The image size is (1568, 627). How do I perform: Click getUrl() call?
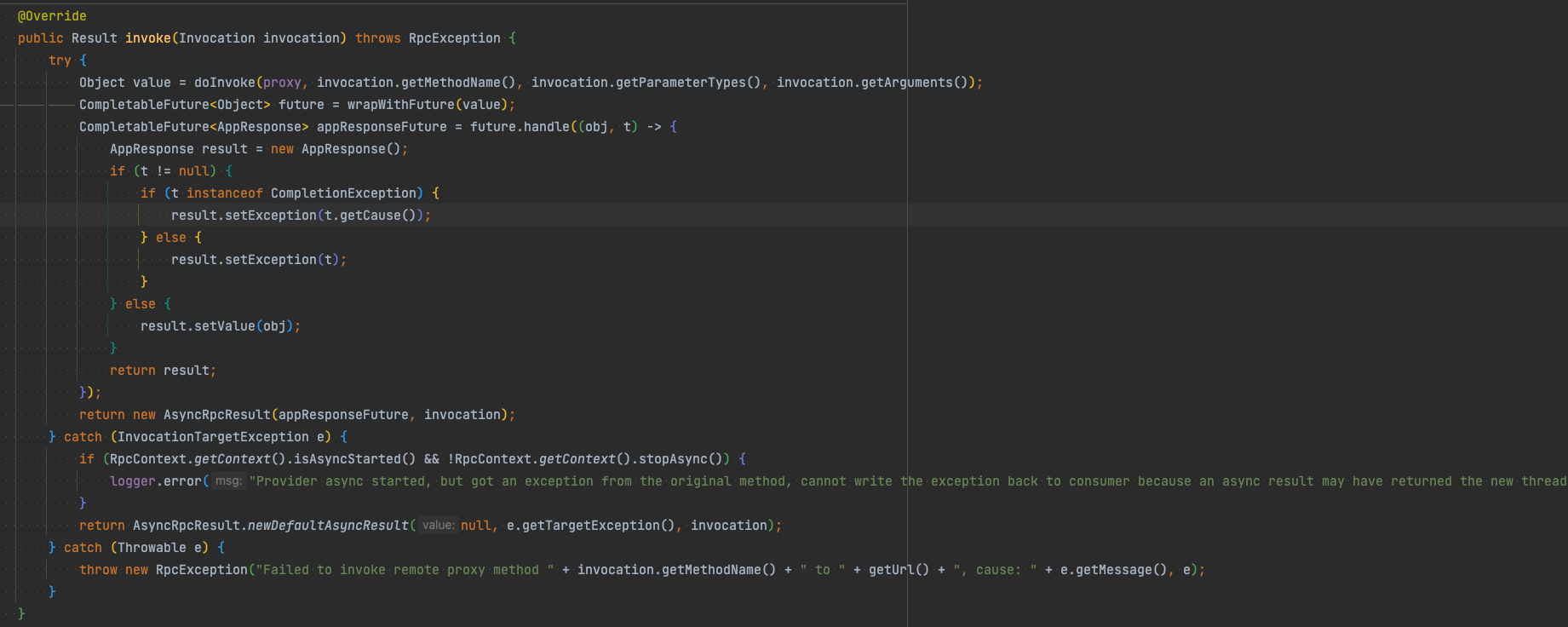899,570
